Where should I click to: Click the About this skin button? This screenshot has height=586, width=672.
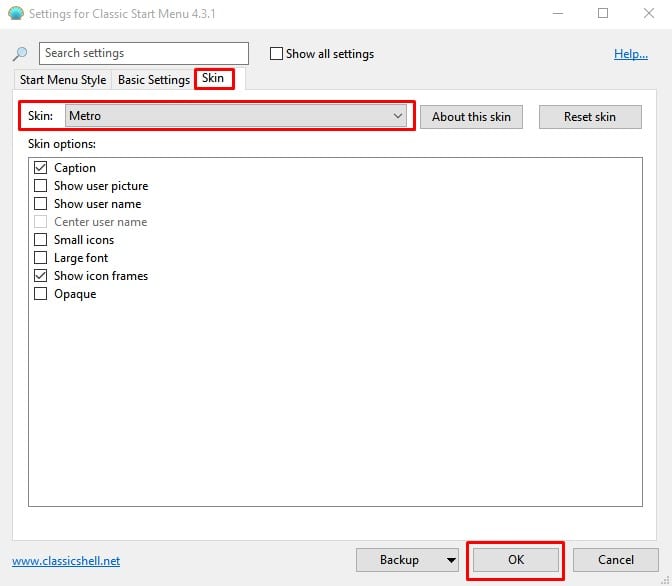click(471, 117)
